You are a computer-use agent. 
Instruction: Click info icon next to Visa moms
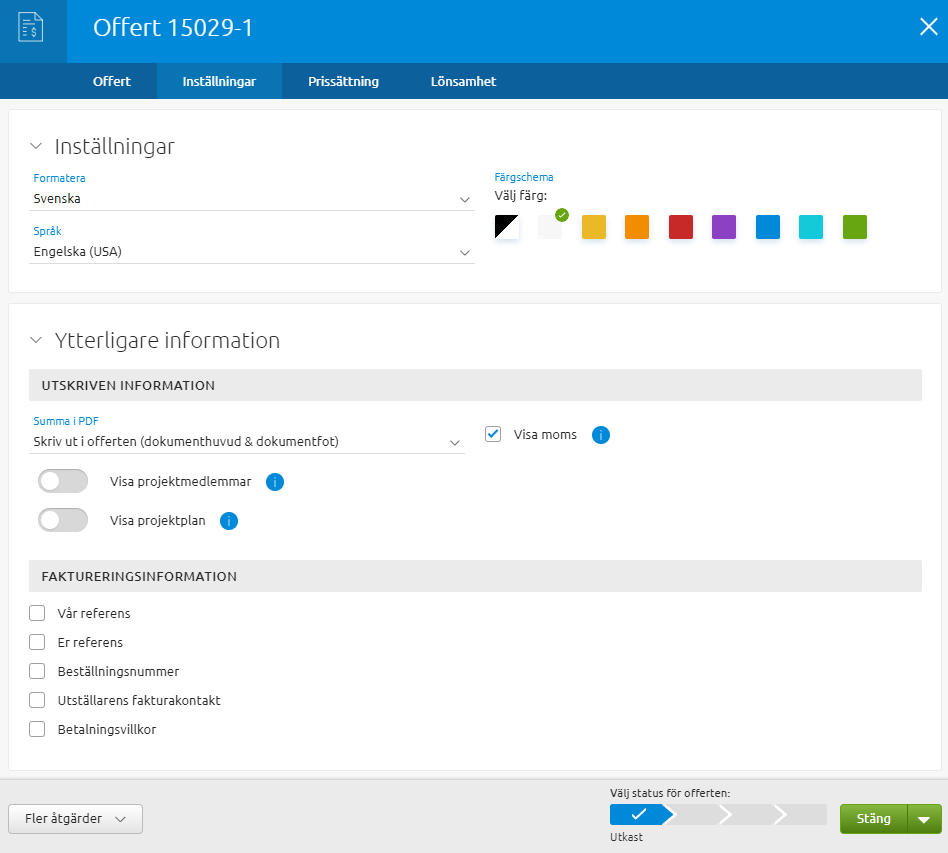(601, 435)
